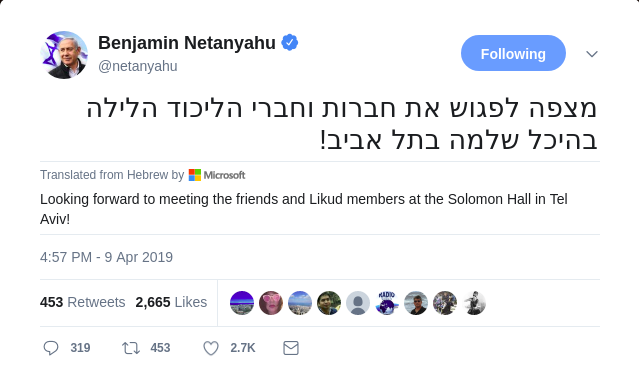
Task: Click the Translated from Hebrew by label
Action: tap(112, 175)
